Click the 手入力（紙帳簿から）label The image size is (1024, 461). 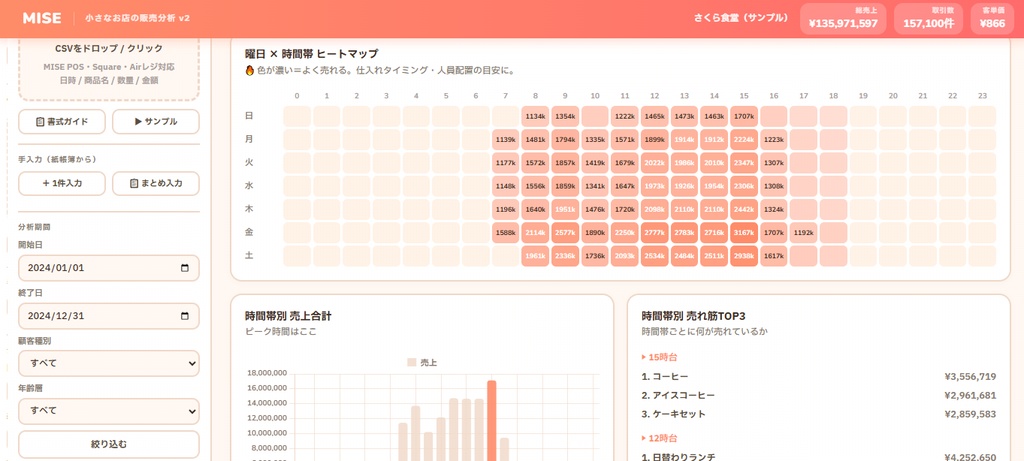tap(59, 159)
